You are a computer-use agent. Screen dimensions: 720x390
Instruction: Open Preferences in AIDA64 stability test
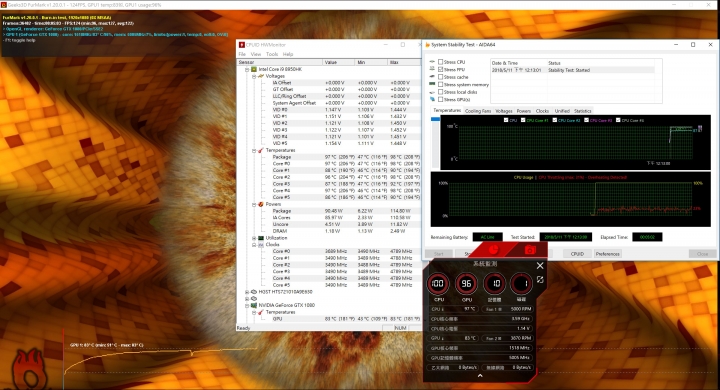click(x=608, y=254)
